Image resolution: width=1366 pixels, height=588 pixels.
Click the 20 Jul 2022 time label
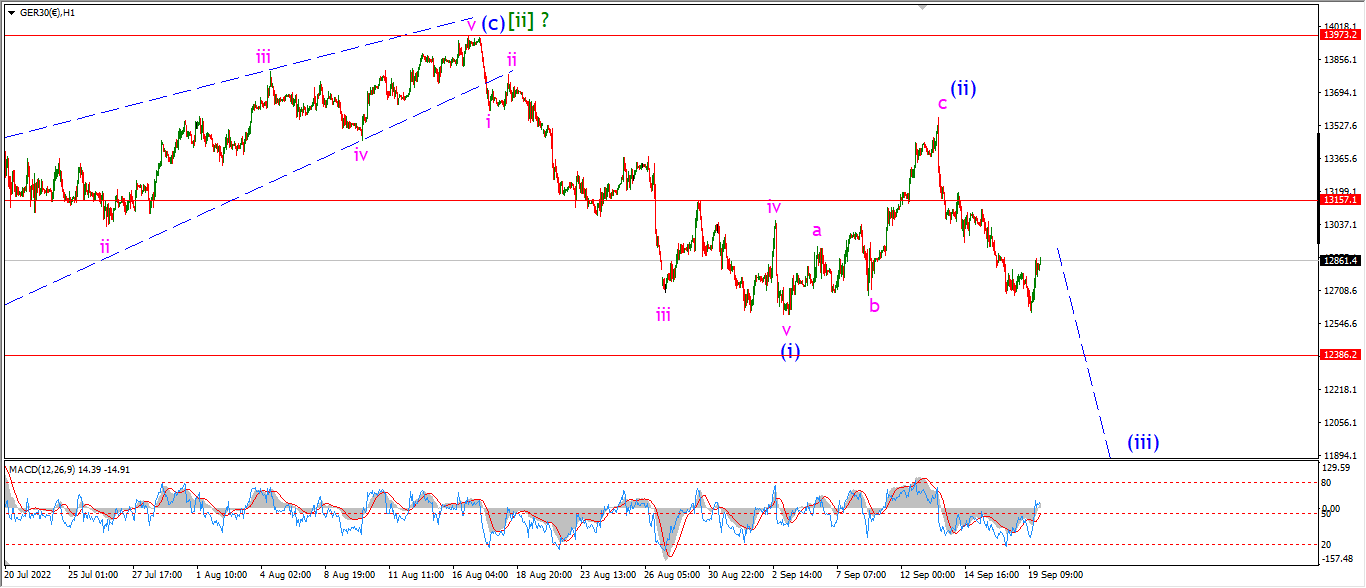pyautogui.click(x=29, y=575)
